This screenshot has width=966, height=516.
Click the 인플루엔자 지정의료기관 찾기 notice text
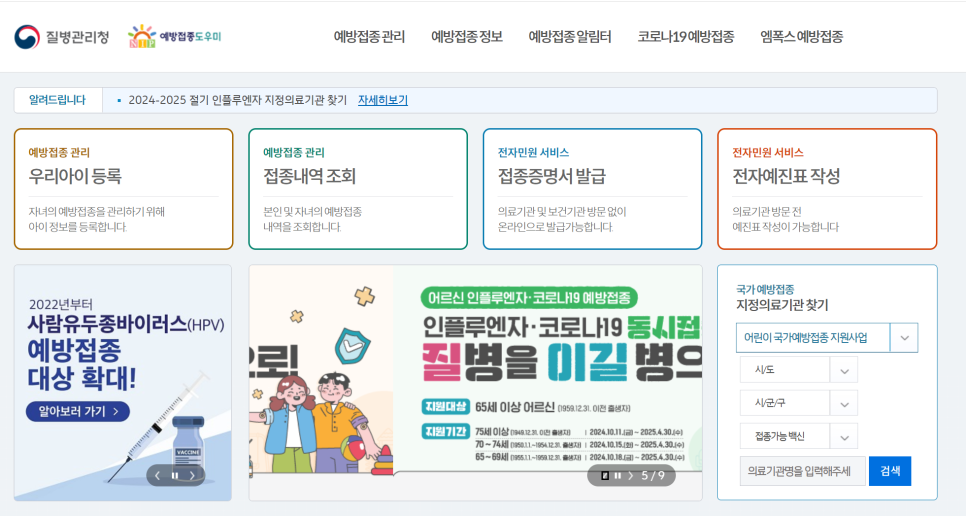pos(237,100)
